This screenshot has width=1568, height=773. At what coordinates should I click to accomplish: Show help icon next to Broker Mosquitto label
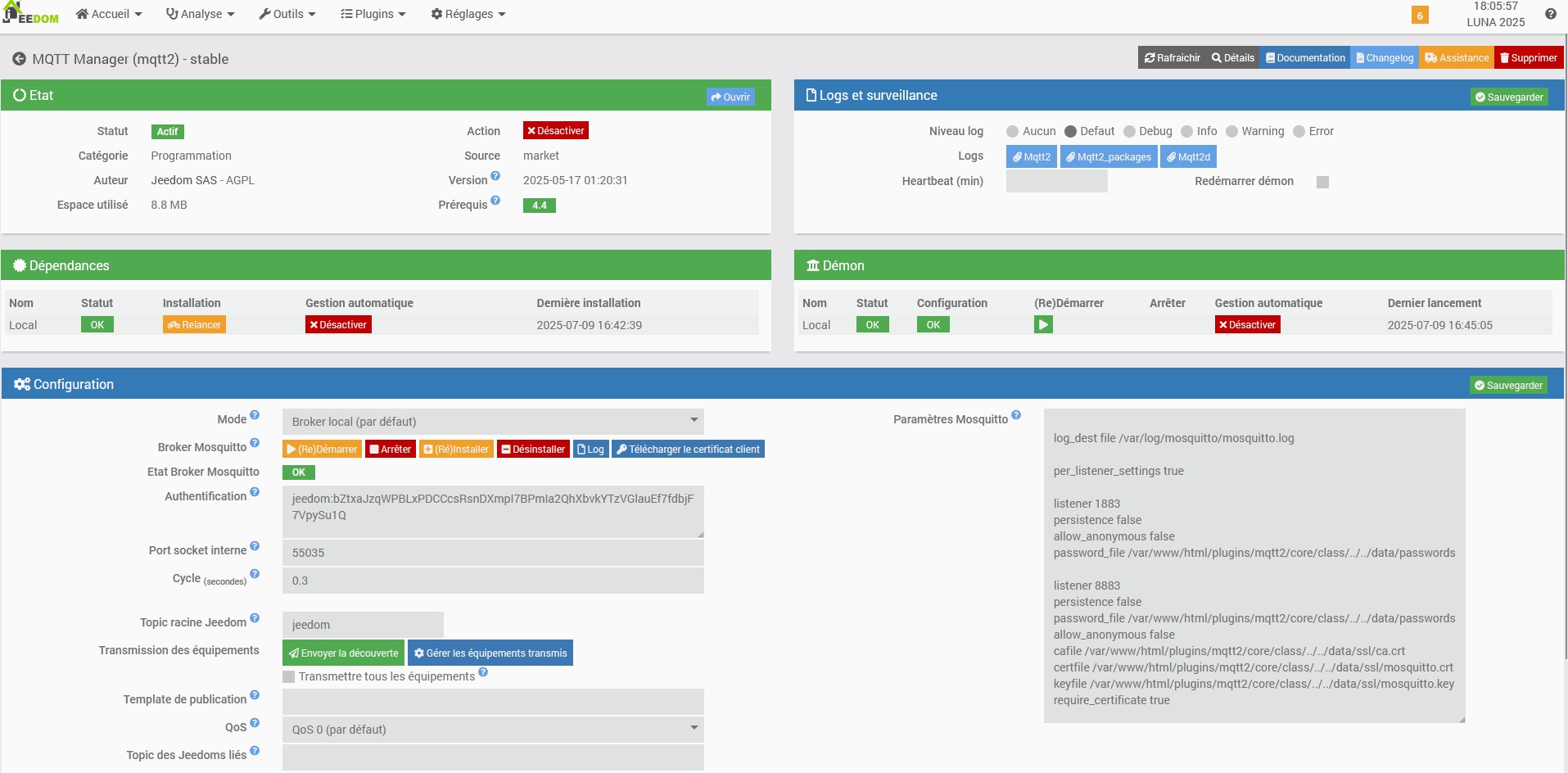[x=255, y=443]
